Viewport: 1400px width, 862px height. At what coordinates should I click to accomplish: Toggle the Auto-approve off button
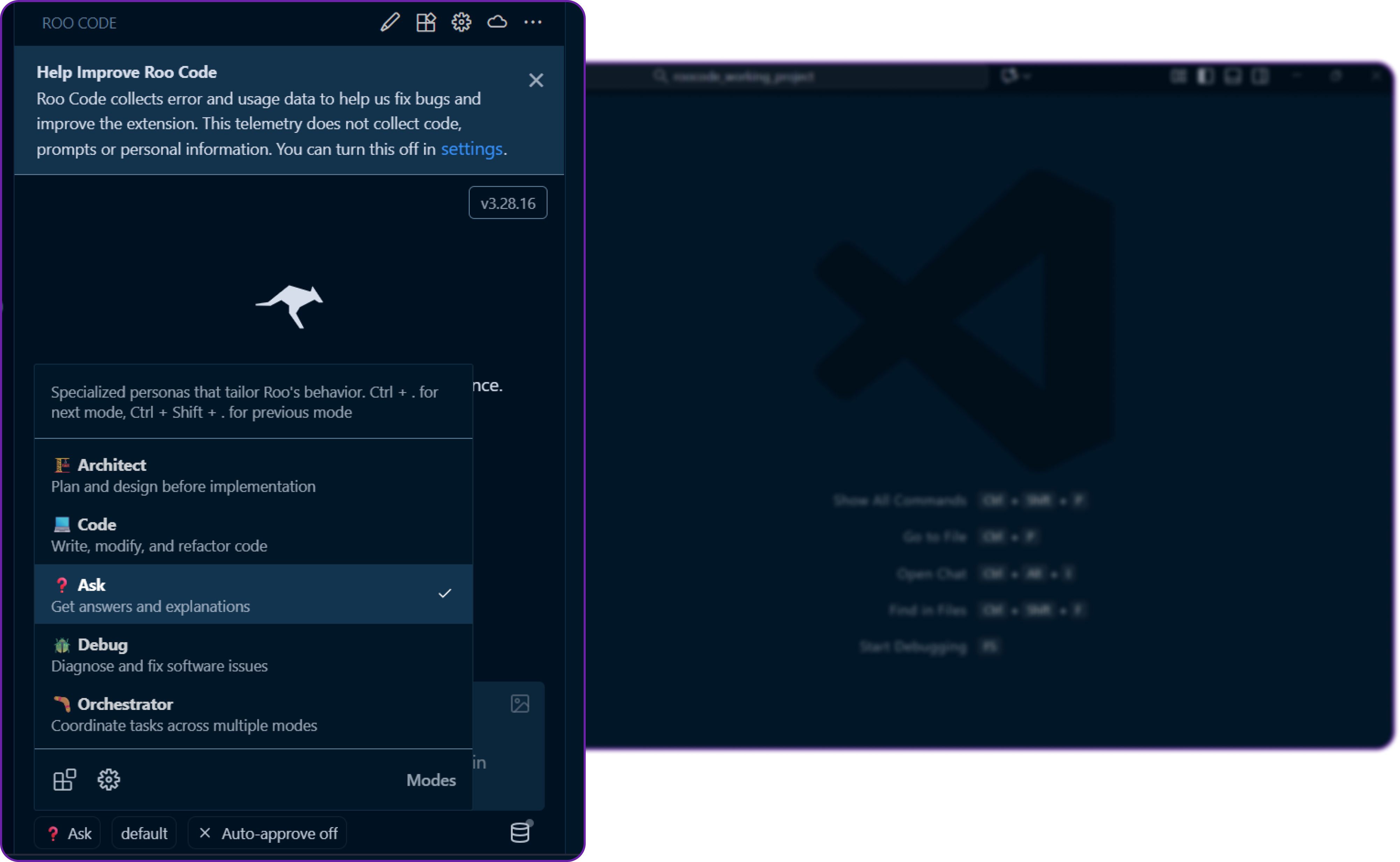click(268, 833)
